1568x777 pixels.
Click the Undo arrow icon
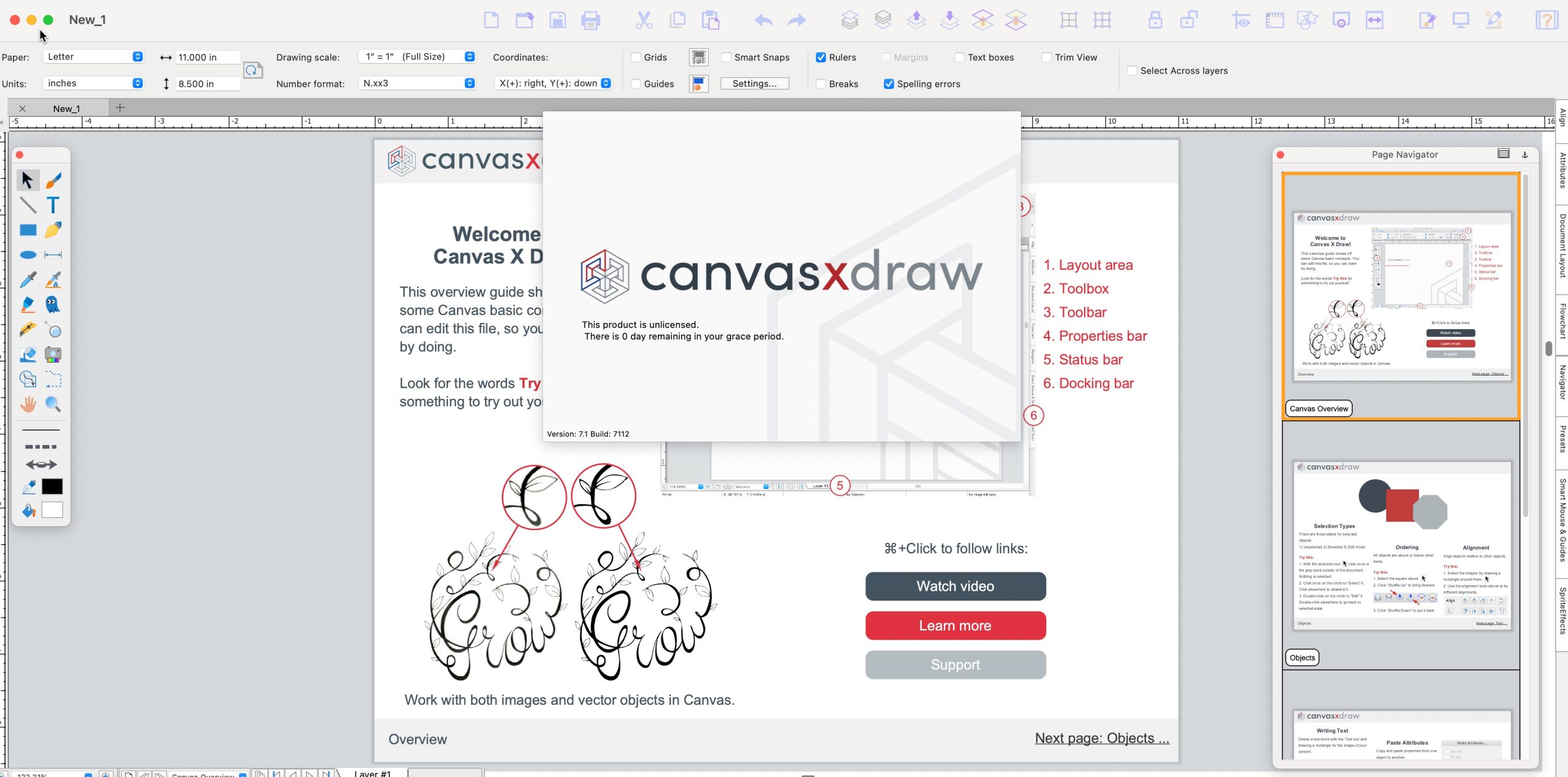click(763, 20)
